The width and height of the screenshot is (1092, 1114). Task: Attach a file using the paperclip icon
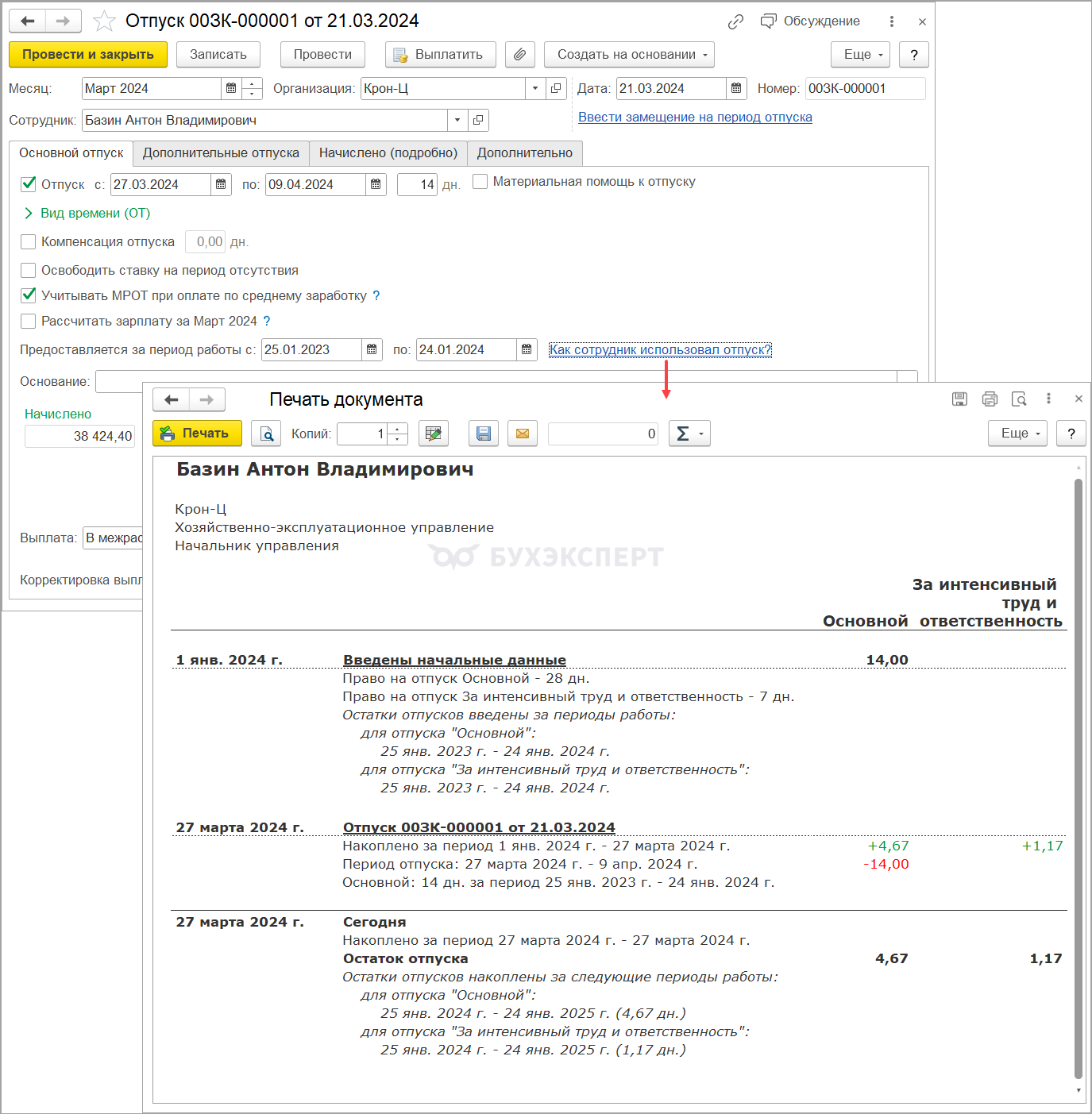pyautogui.click(x=519, y=55)
